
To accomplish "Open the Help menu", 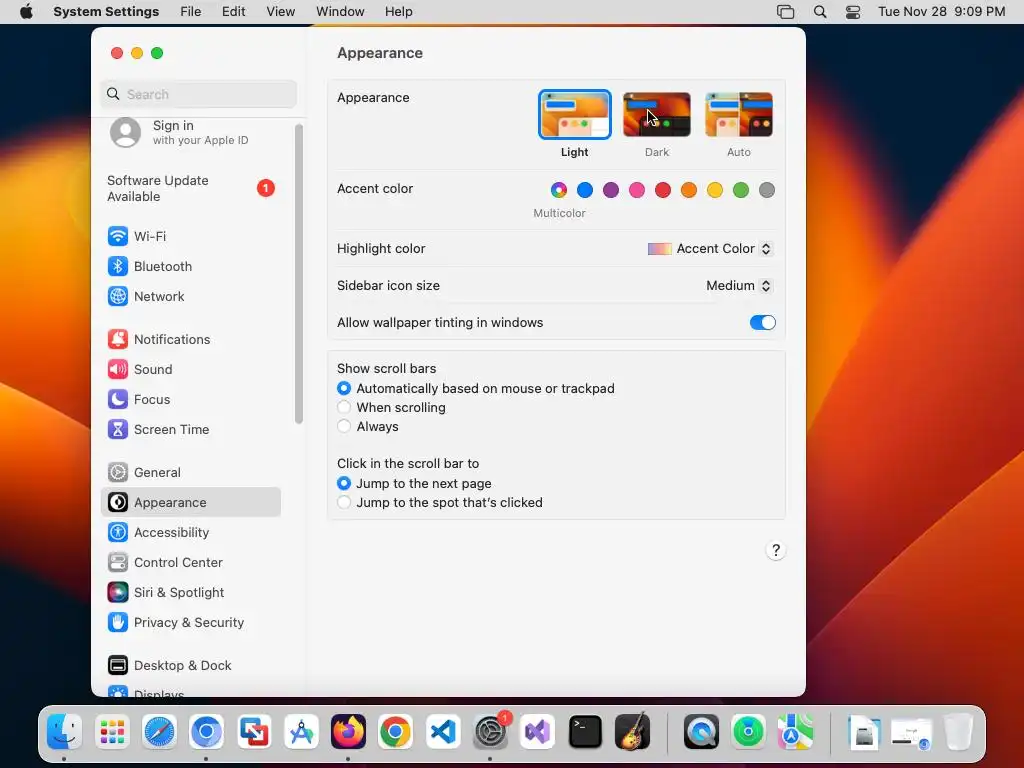I will click(x=398, y=12).
